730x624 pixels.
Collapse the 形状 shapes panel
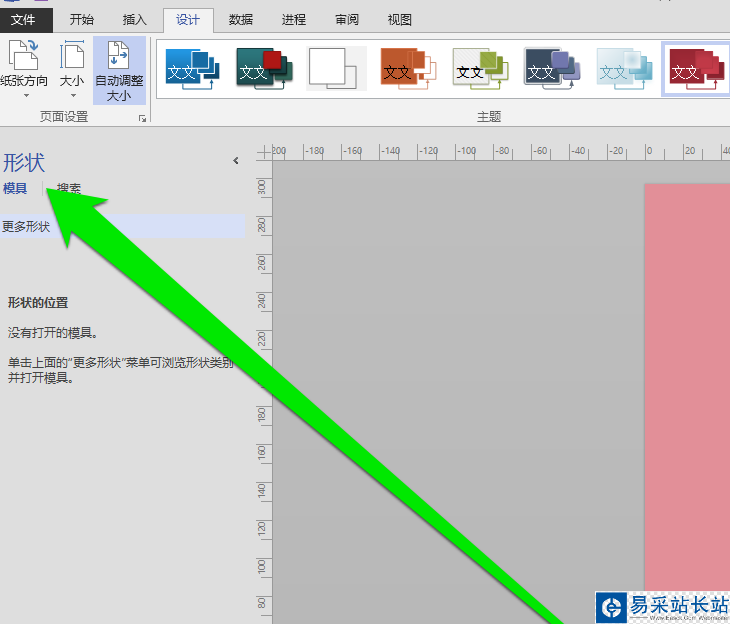pos(236,161)
